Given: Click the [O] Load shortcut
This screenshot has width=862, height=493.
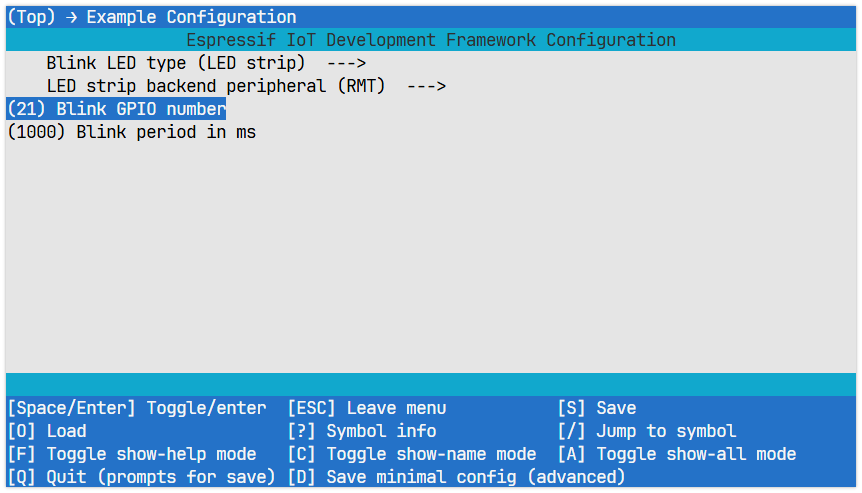Looking at the screenshot, I should (47, 431).
